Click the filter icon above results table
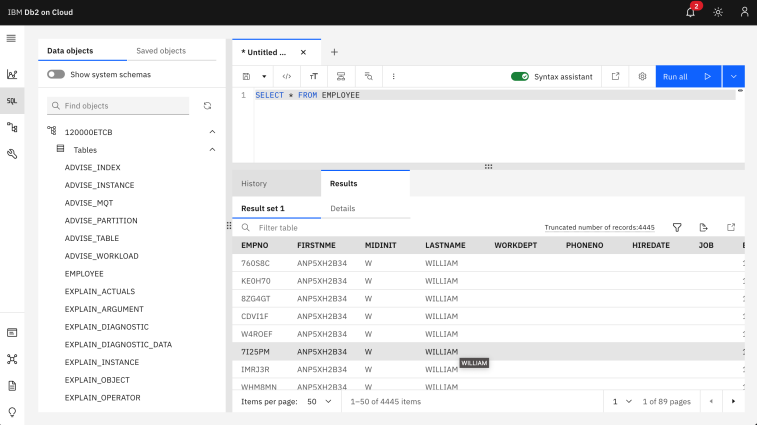The width and height of the screenshot is (757, 425). [x=677, y=227]
